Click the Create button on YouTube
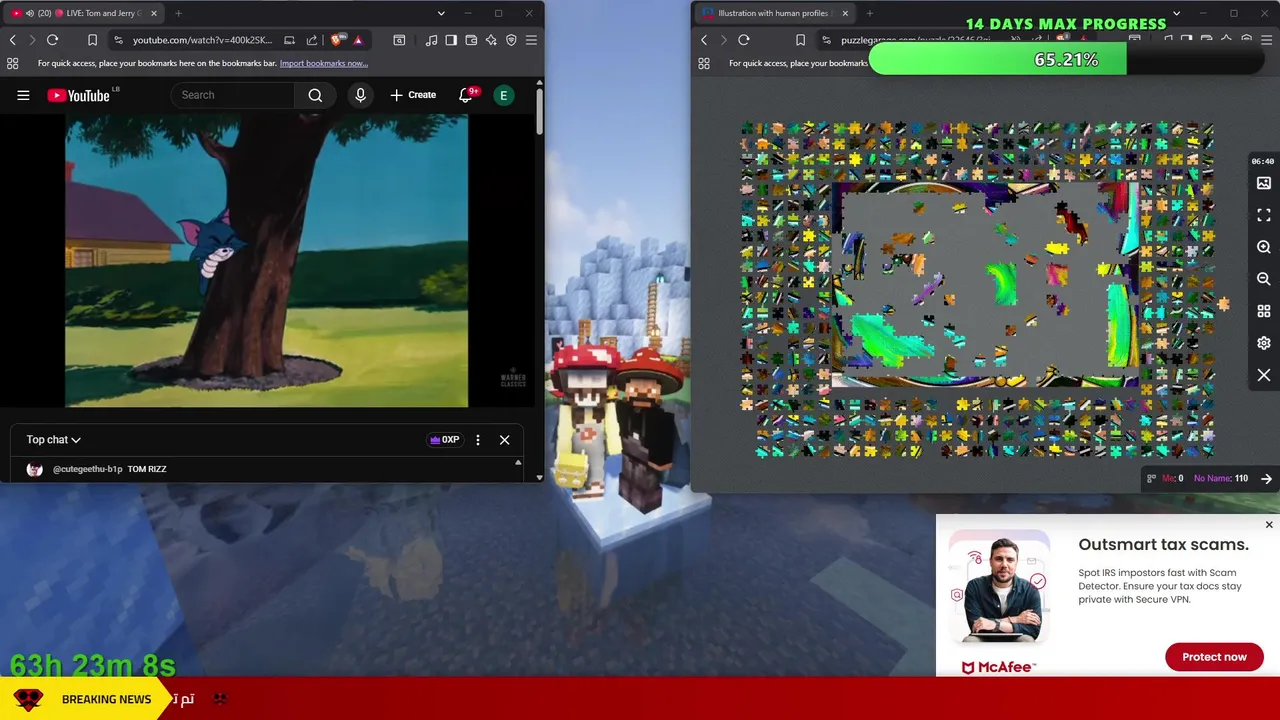1280x720 pixels. (x=413, y=95)
